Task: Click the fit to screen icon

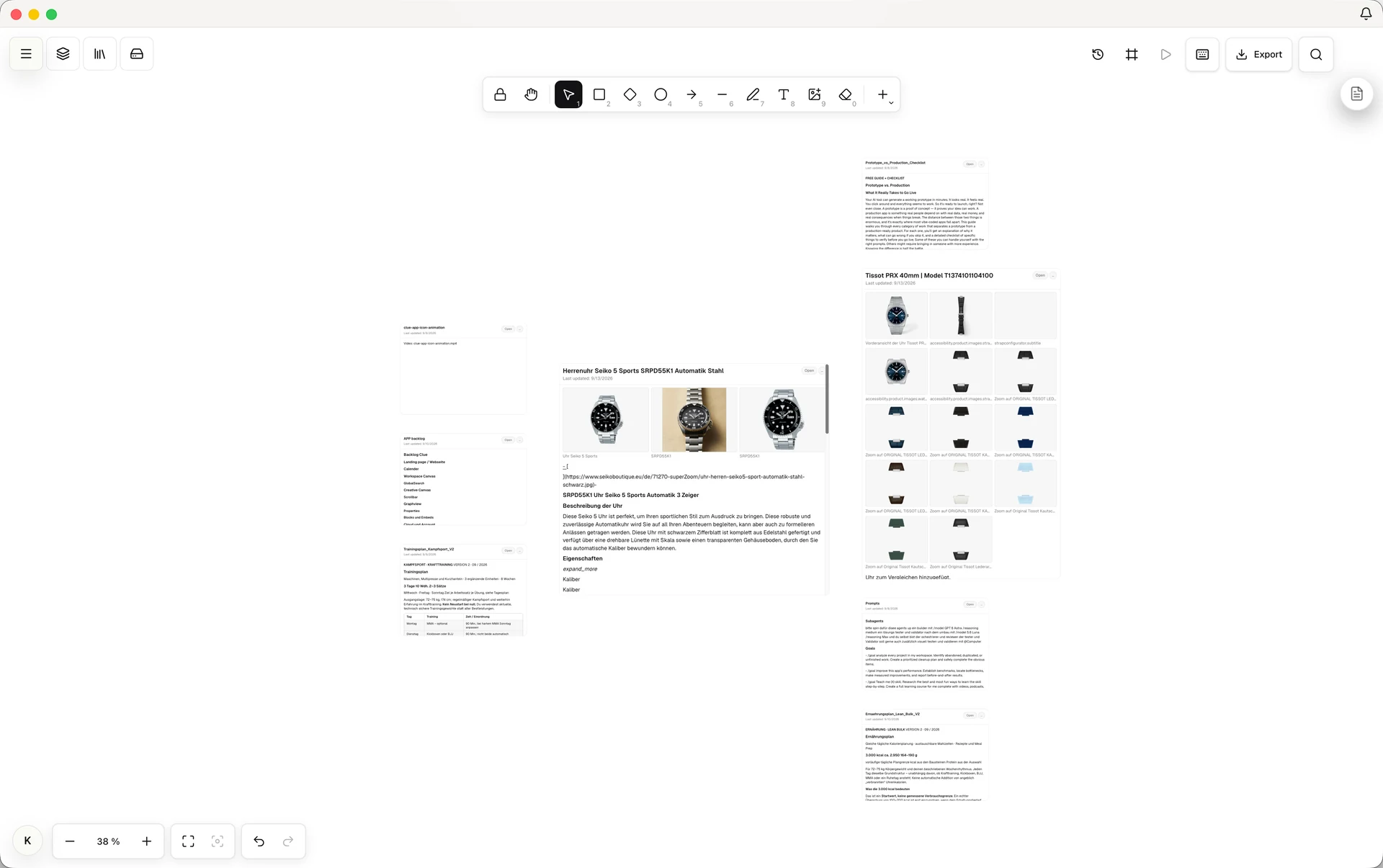Action: pos(188,841)
